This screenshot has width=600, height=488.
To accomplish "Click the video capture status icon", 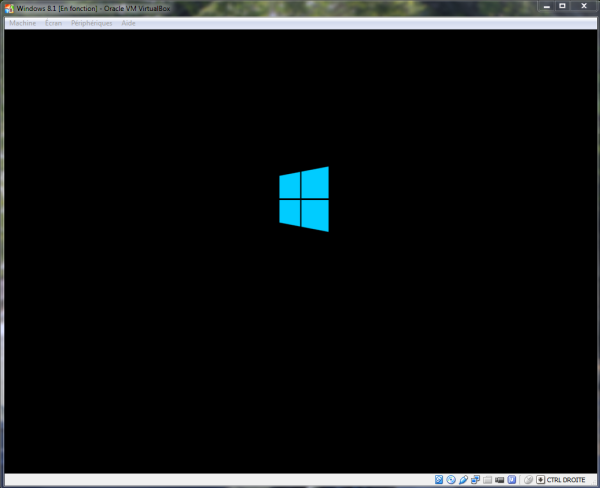I will (x=500, y=480).
